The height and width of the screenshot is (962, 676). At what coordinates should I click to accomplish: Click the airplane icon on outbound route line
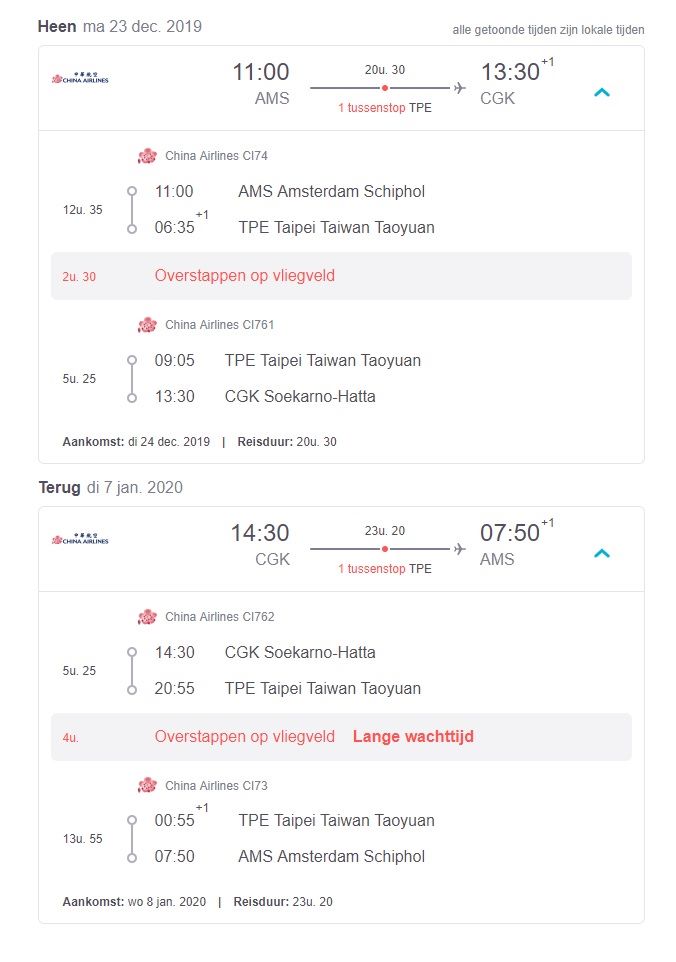point(459,88)
